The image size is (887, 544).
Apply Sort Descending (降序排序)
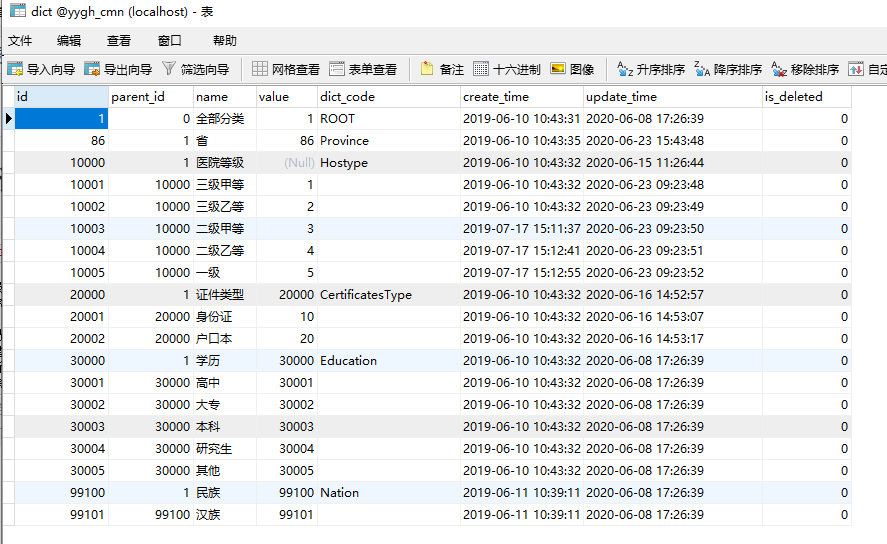point(728,69)
